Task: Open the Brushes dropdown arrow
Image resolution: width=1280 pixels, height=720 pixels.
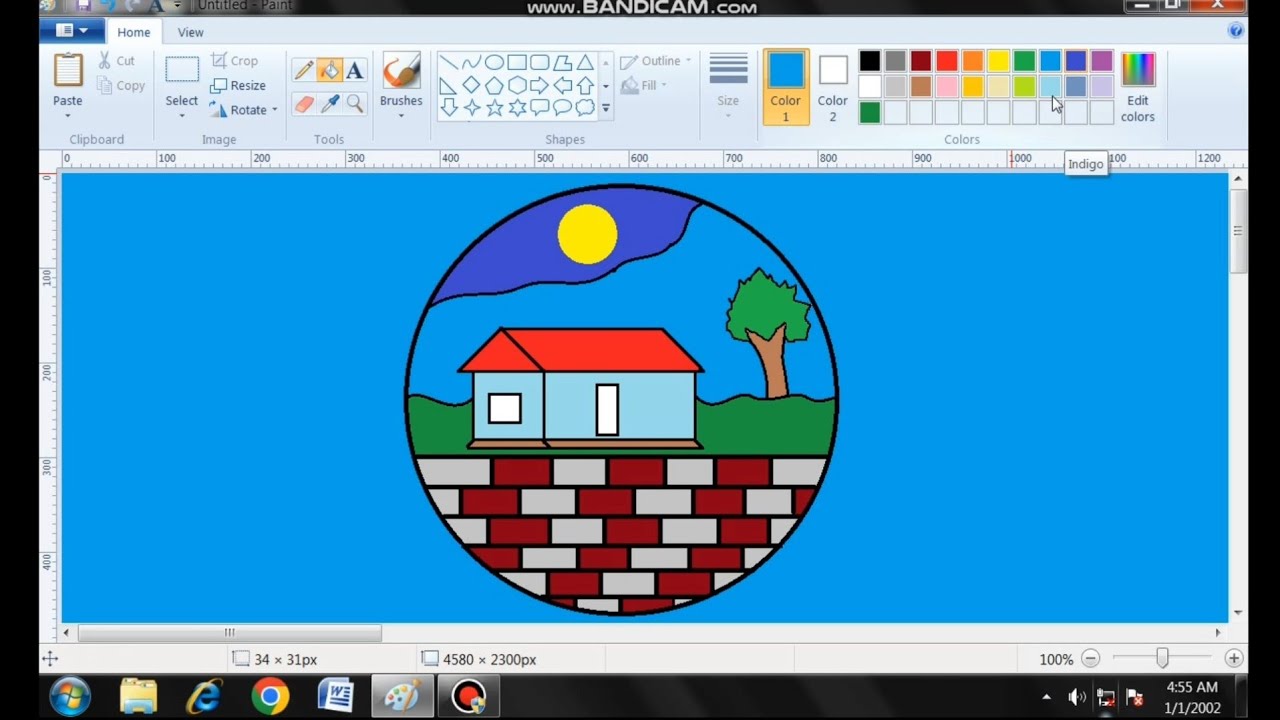Action: click(401, 115)
